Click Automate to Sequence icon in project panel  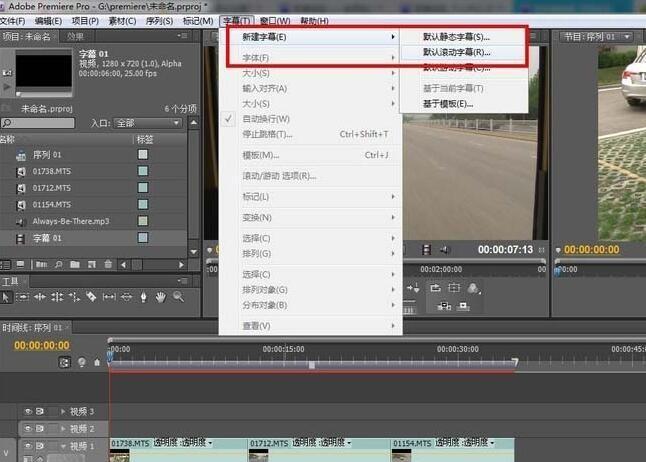click(x=41, y=265)
